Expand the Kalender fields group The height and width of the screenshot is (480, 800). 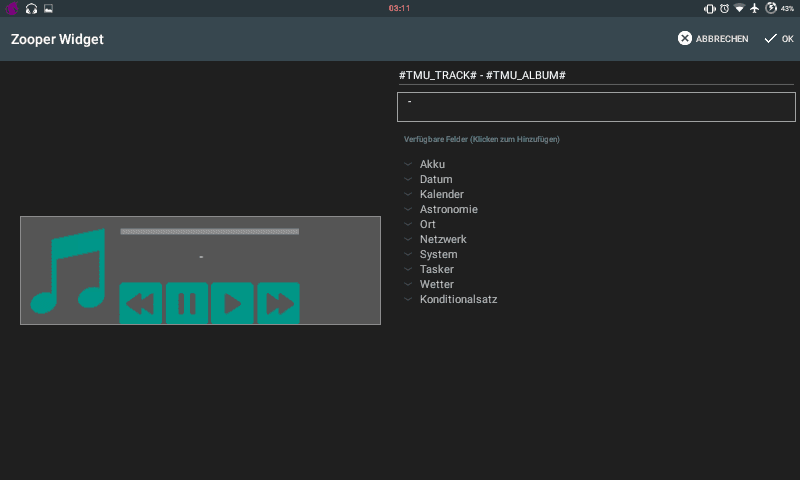[441, 194]
